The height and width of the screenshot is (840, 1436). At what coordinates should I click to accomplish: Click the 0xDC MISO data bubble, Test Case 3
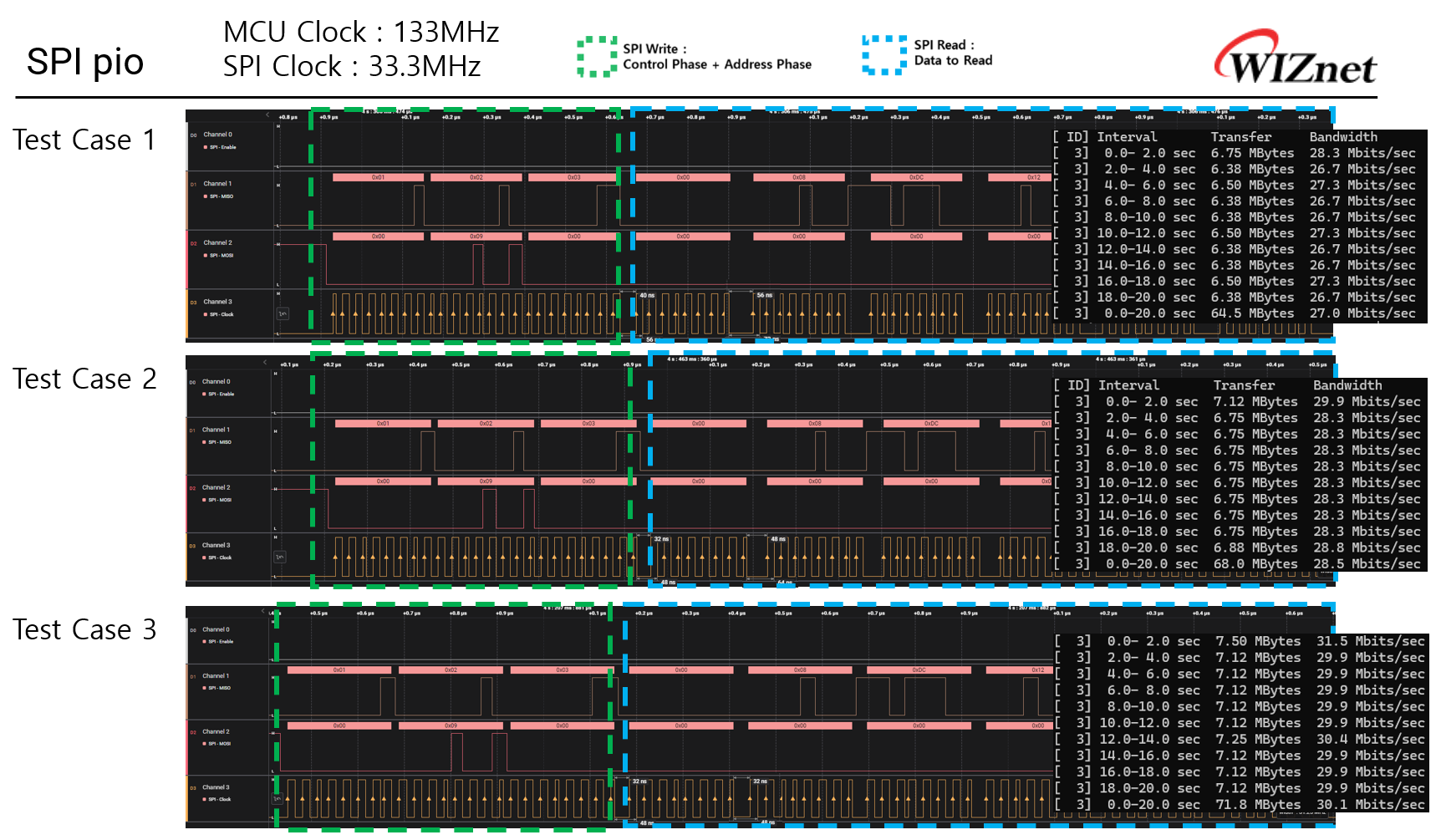tap(919, 669)
